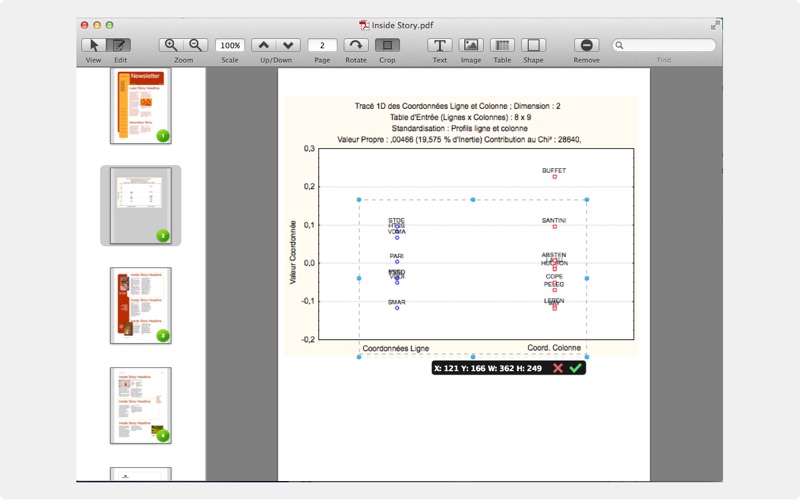The image size is (800, 500).
Task: Rotate the page with Rotate icon
Action: point(356,45)
